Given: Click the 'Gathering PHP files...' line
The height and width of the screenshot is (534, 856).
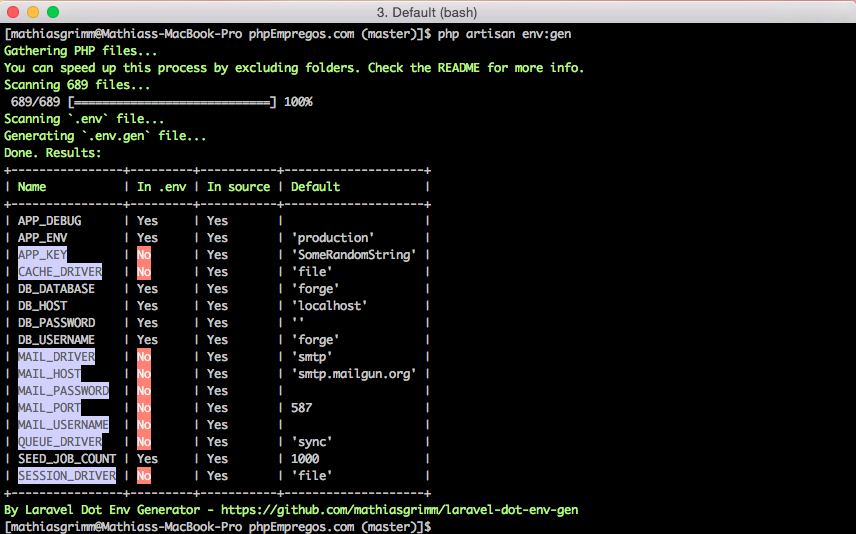Looking at the screenshot, I should coord(80,51).
